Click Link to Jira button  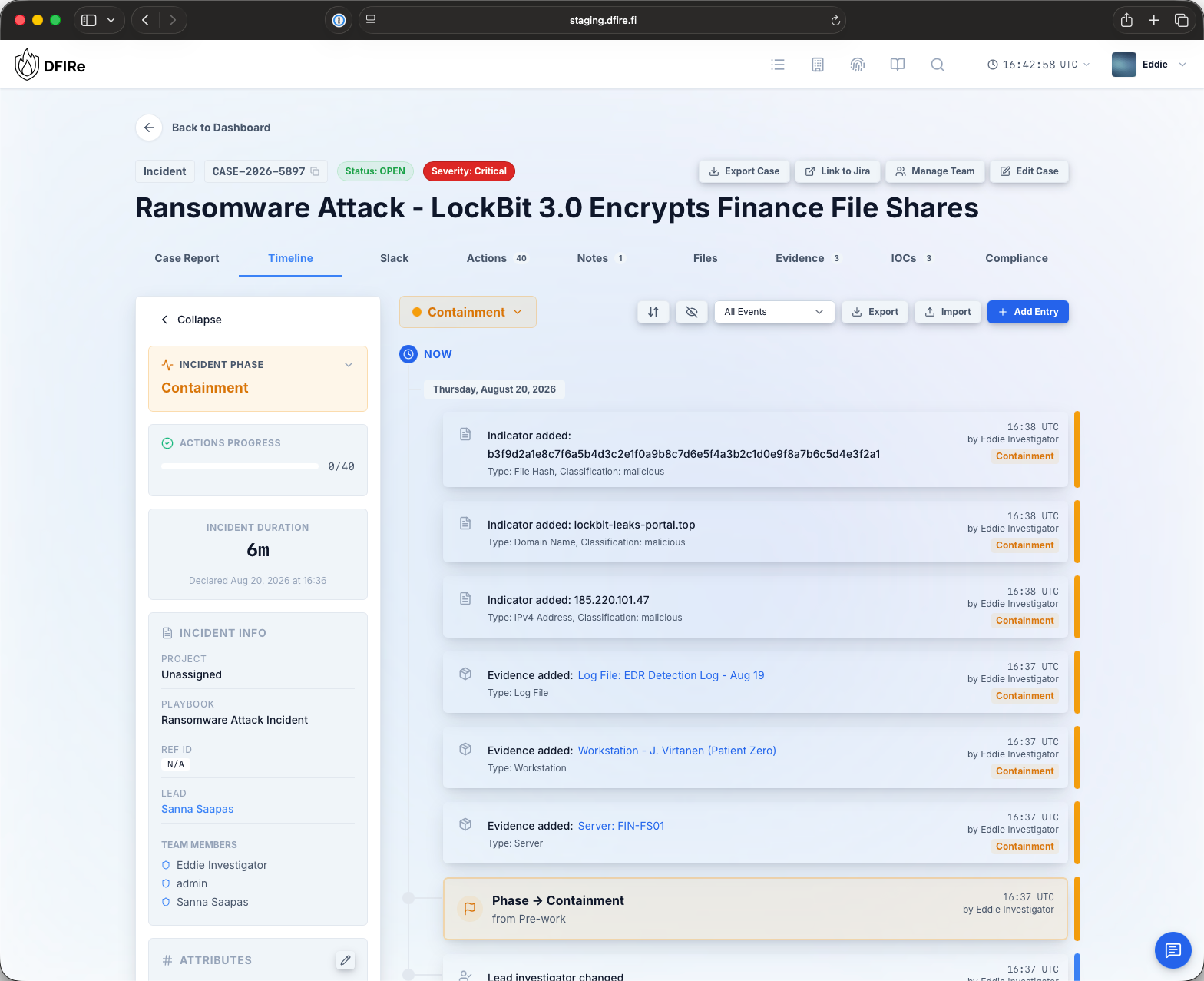tap(838, 171)
